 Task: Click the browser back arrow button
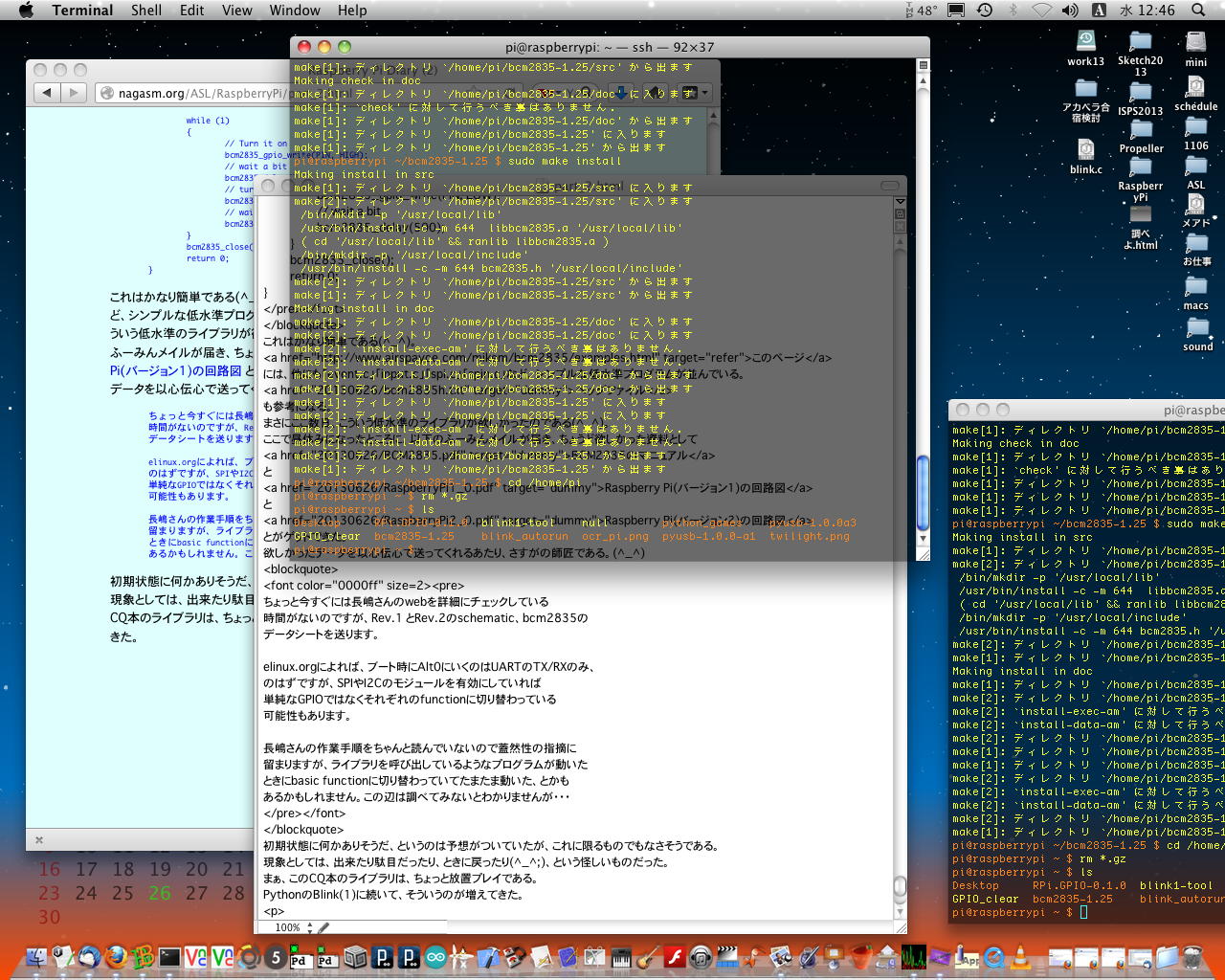click(46, 93)
